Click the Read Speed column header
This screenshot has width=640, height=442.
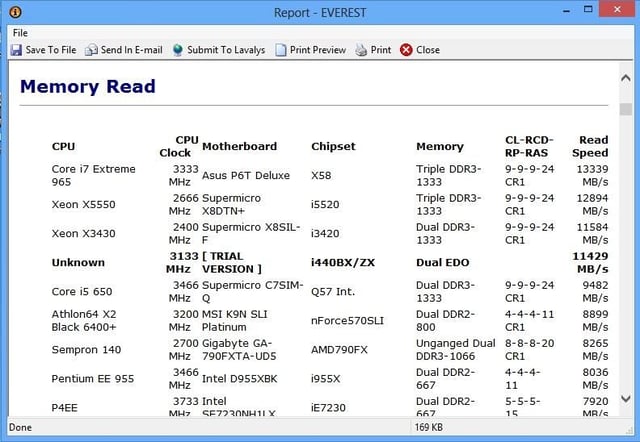point(590,146)
